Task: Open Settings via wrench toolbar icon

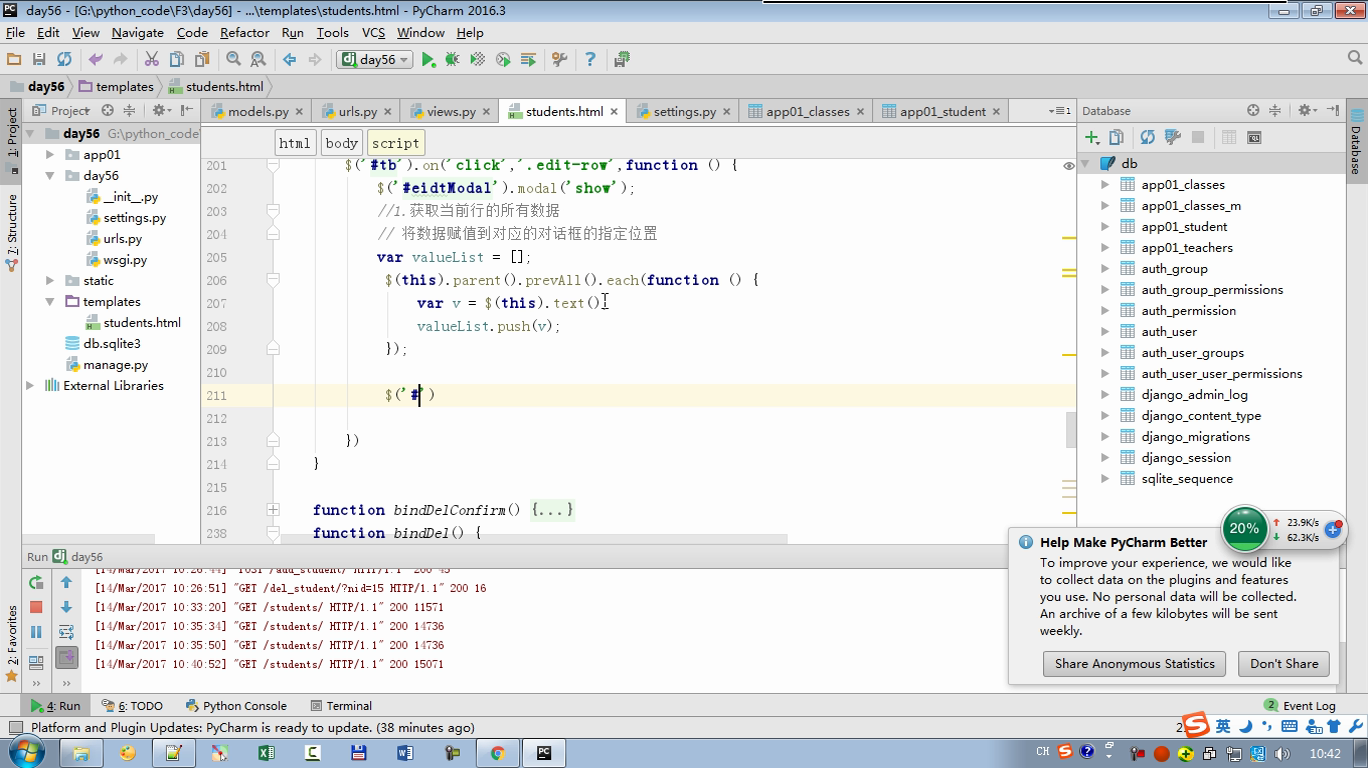Action: tap(560, 60)
